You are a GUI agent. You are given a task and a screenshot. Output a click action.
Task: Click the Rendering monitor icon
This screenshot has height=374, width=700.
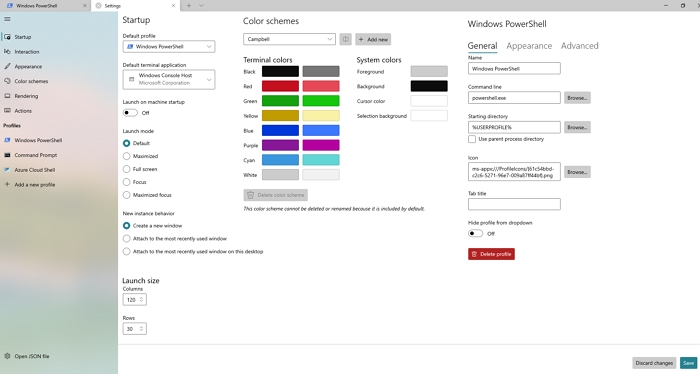[x=7, y=96]
